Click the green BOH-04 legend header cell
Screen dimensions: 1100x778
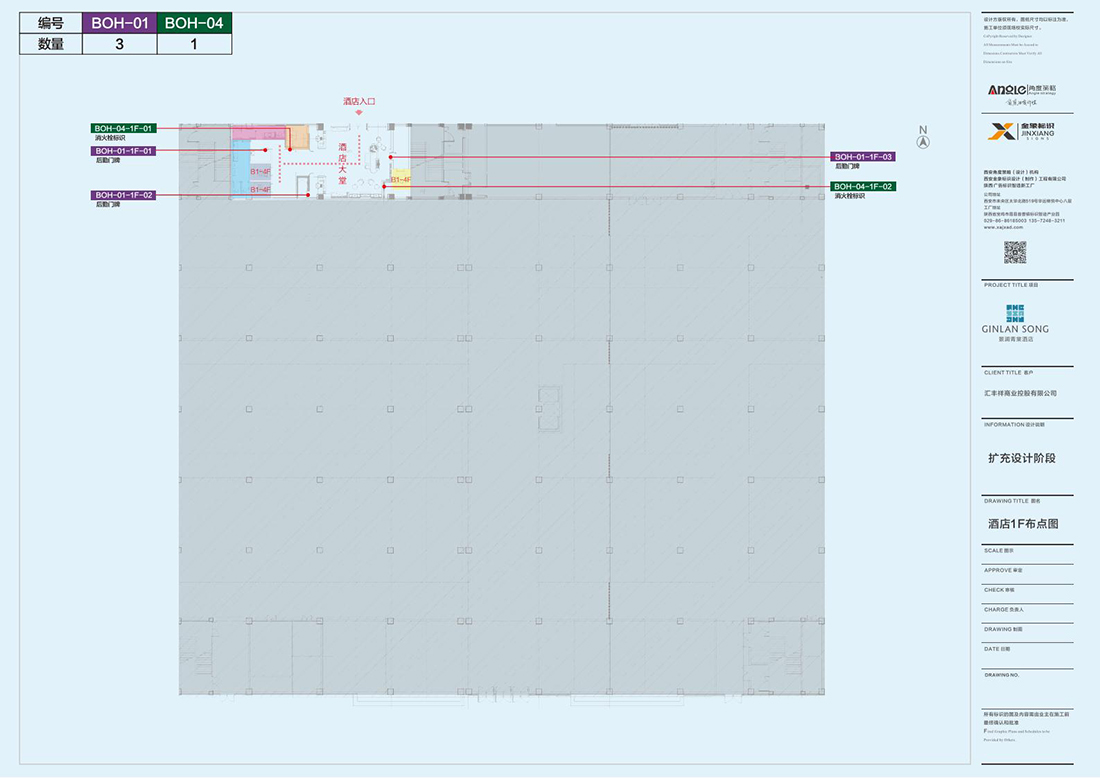pos(195,23)
